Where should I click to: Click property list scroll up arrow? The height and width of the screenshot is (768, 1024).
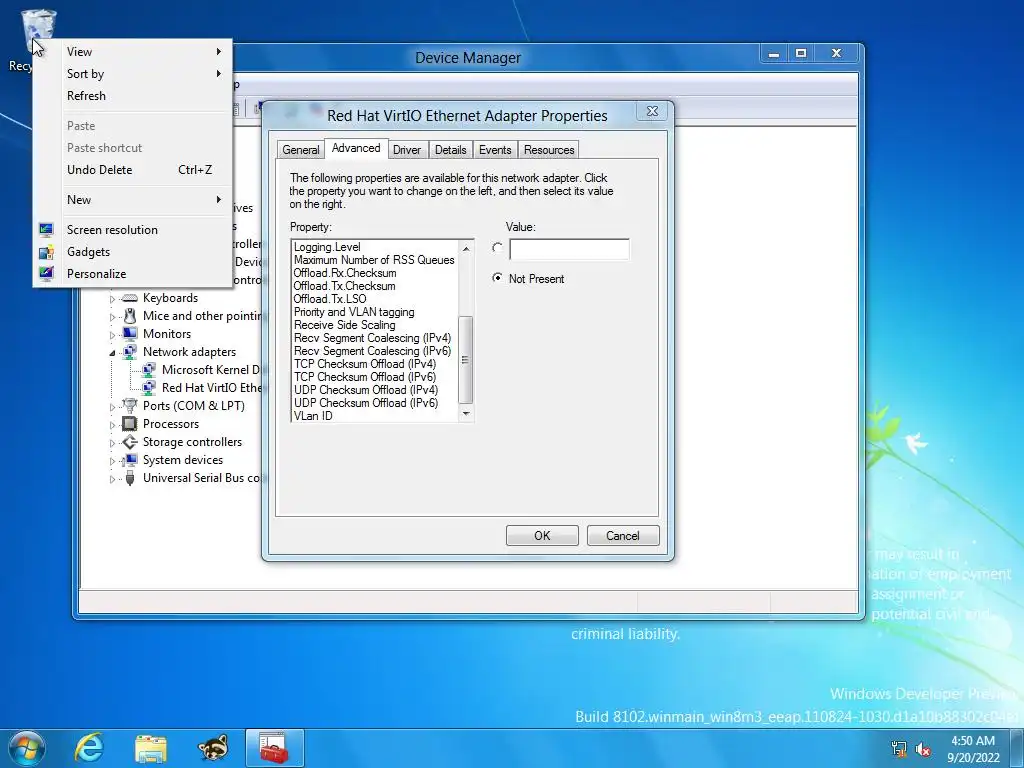pos(466,248)
